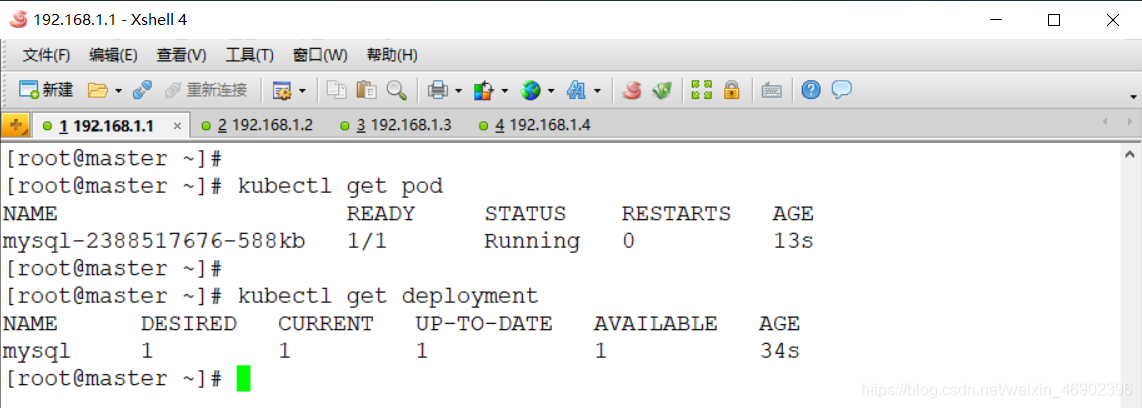
Task: Click the font icon
Action: click(x=577, y=90)
